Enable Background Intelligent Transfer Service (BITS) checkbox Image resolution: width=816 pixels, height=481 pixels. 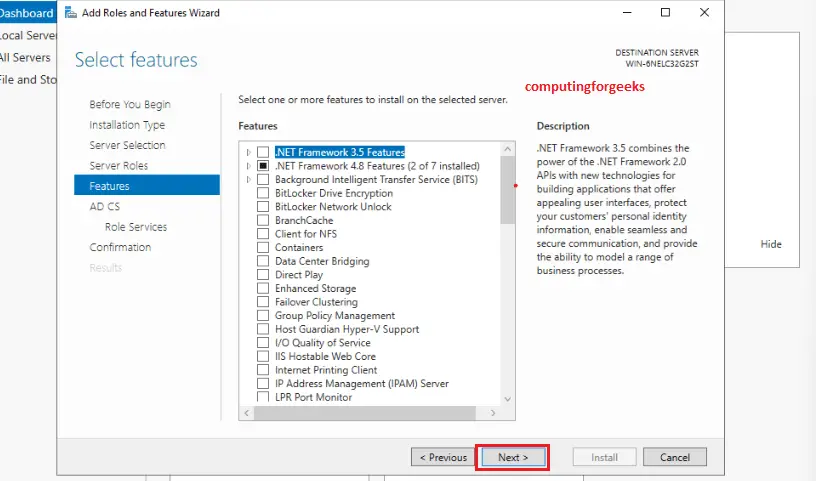click(263, 179)
